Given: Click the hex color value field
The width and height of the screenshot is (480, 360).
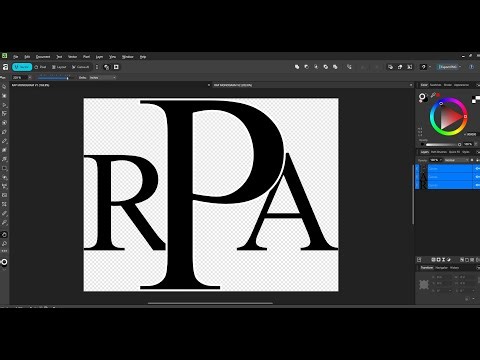Looking at the screenshot, I should coord(471,134).
